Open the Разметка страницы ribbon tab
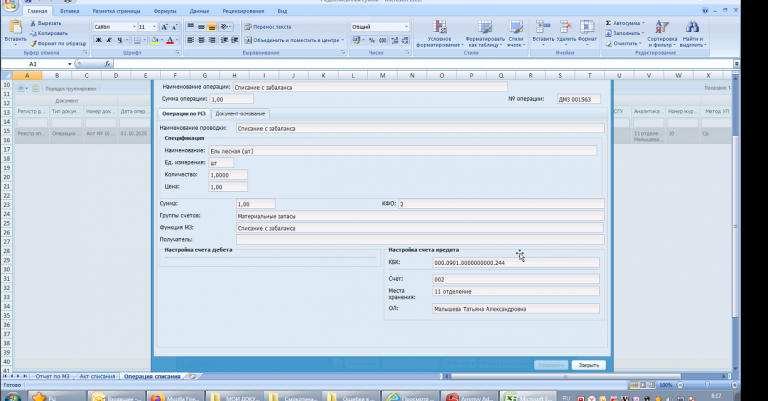 pos(116,11)
